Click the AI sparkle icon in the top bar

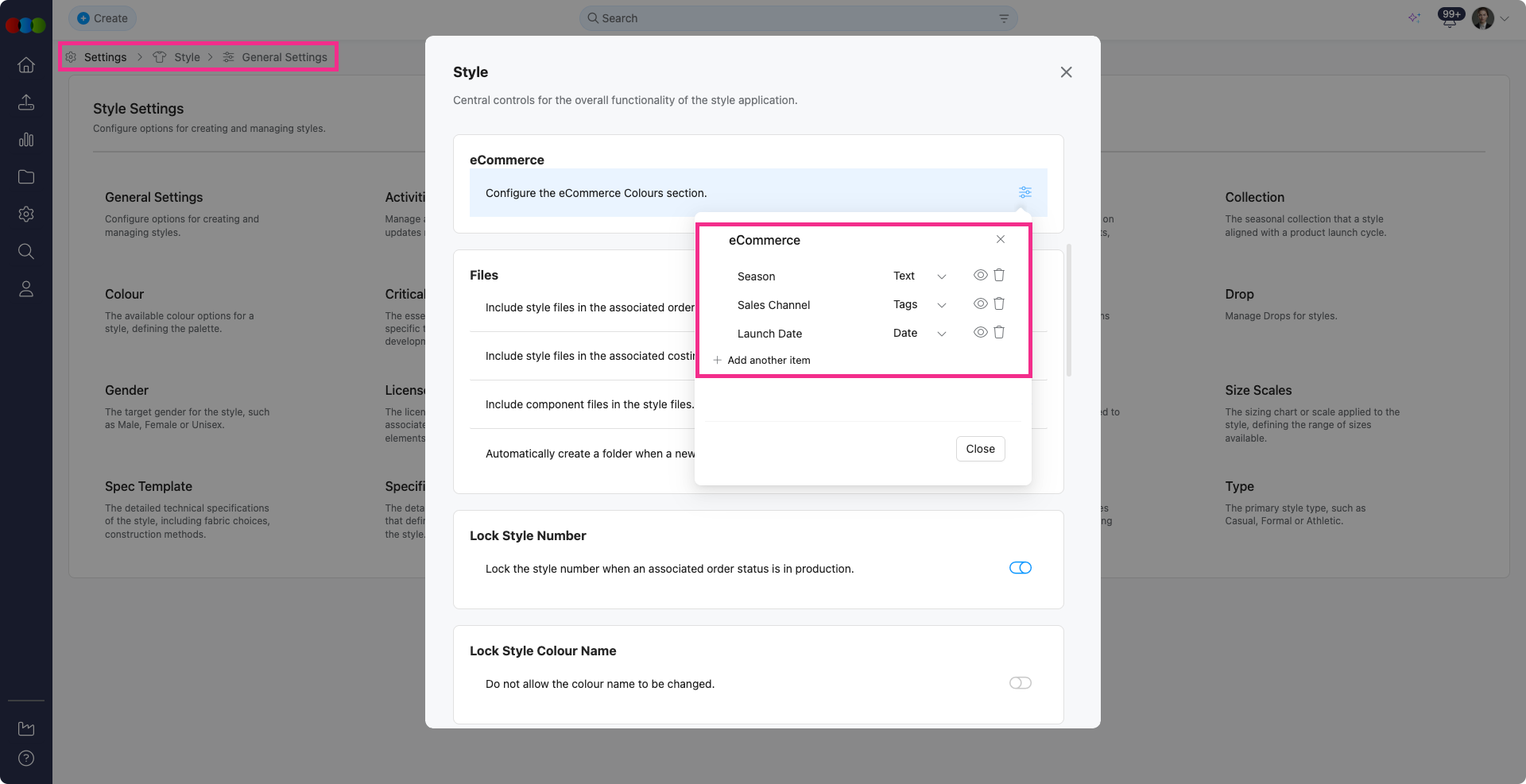point(1414,18)
